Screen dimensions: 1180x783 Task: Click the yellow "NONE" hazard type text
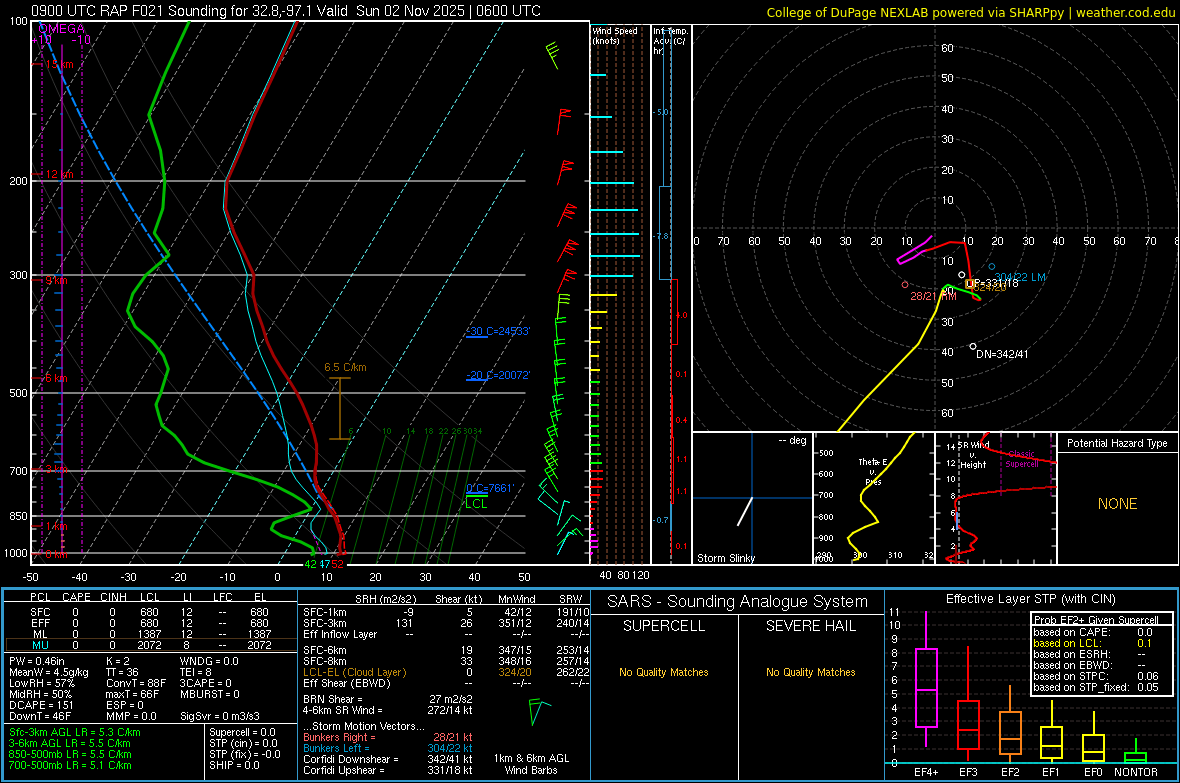pyautogui.click(x=1117, y=504)
